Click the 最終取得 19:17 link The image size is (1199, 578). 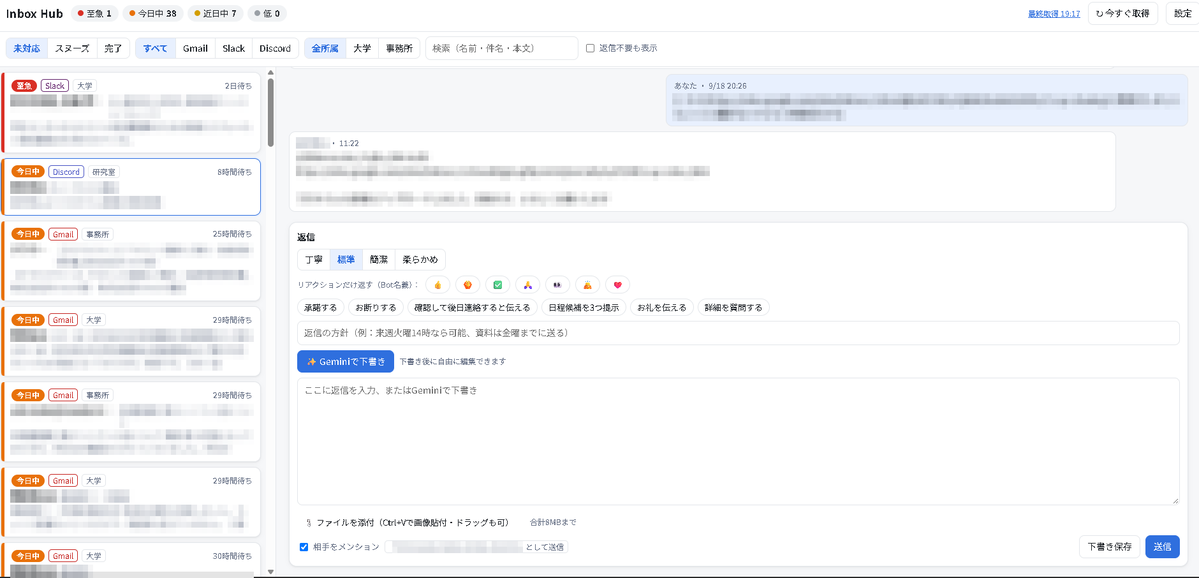pos(1054,14)
